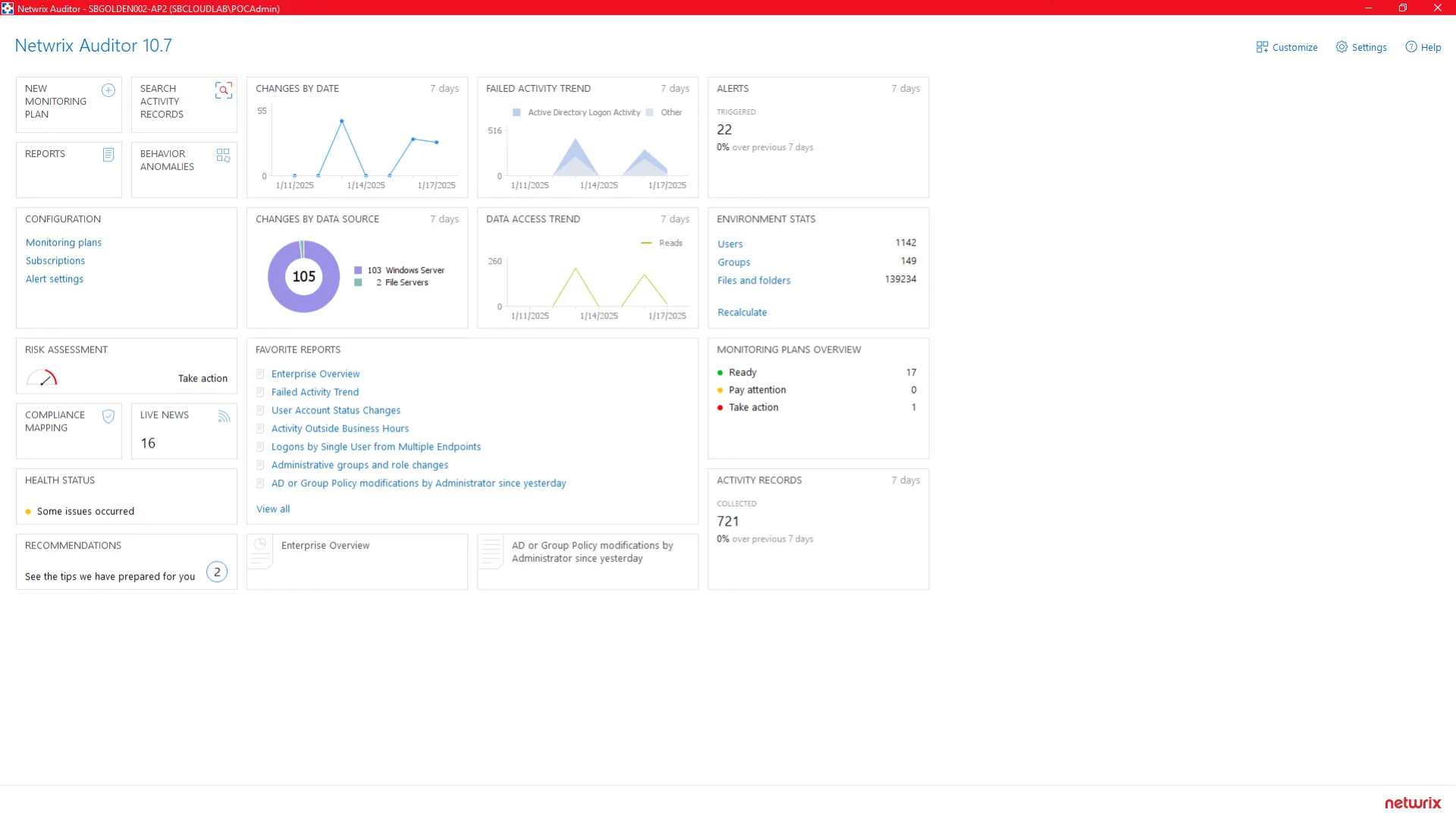Open AD or Group Policy modifications favorite link

(419, 483)
